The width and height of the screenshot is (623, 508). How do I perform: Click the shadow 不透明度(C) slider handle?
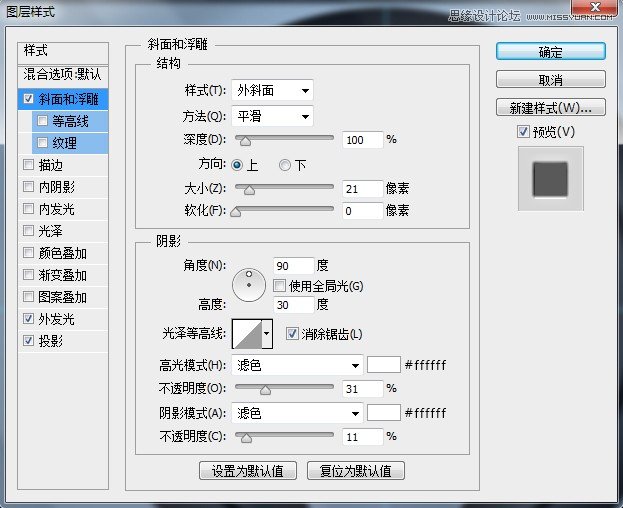[x=246, y=437]
